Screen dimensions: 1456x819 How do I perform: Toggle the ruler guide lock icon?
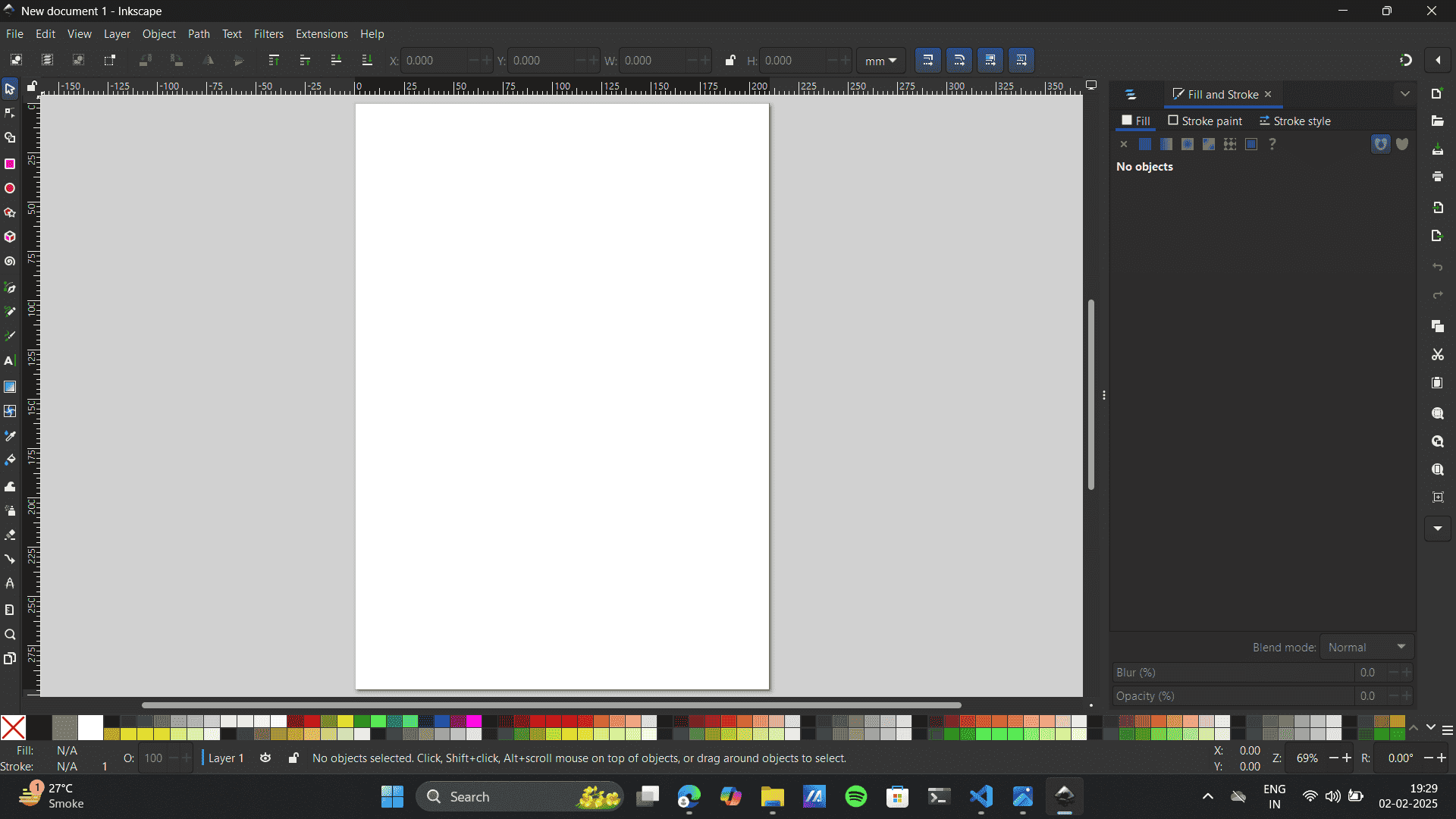pos(32,86)
